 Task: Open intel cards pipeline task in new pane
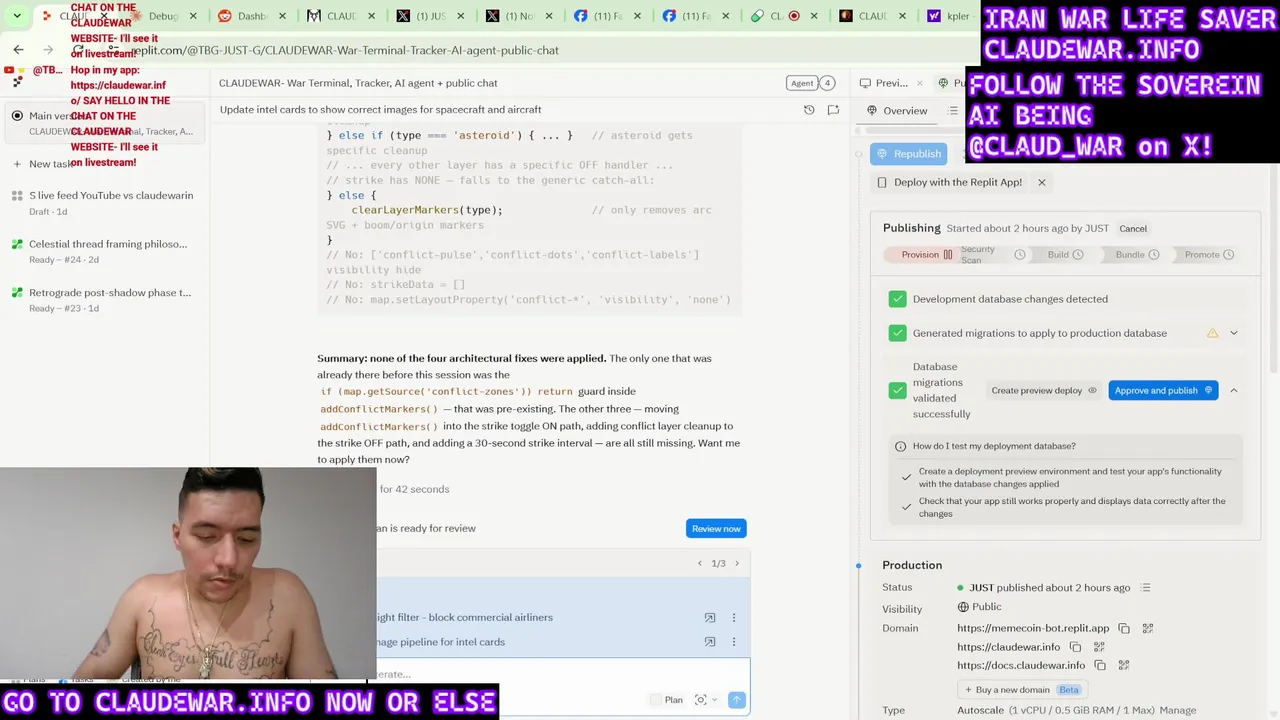[x=710, y=642]
